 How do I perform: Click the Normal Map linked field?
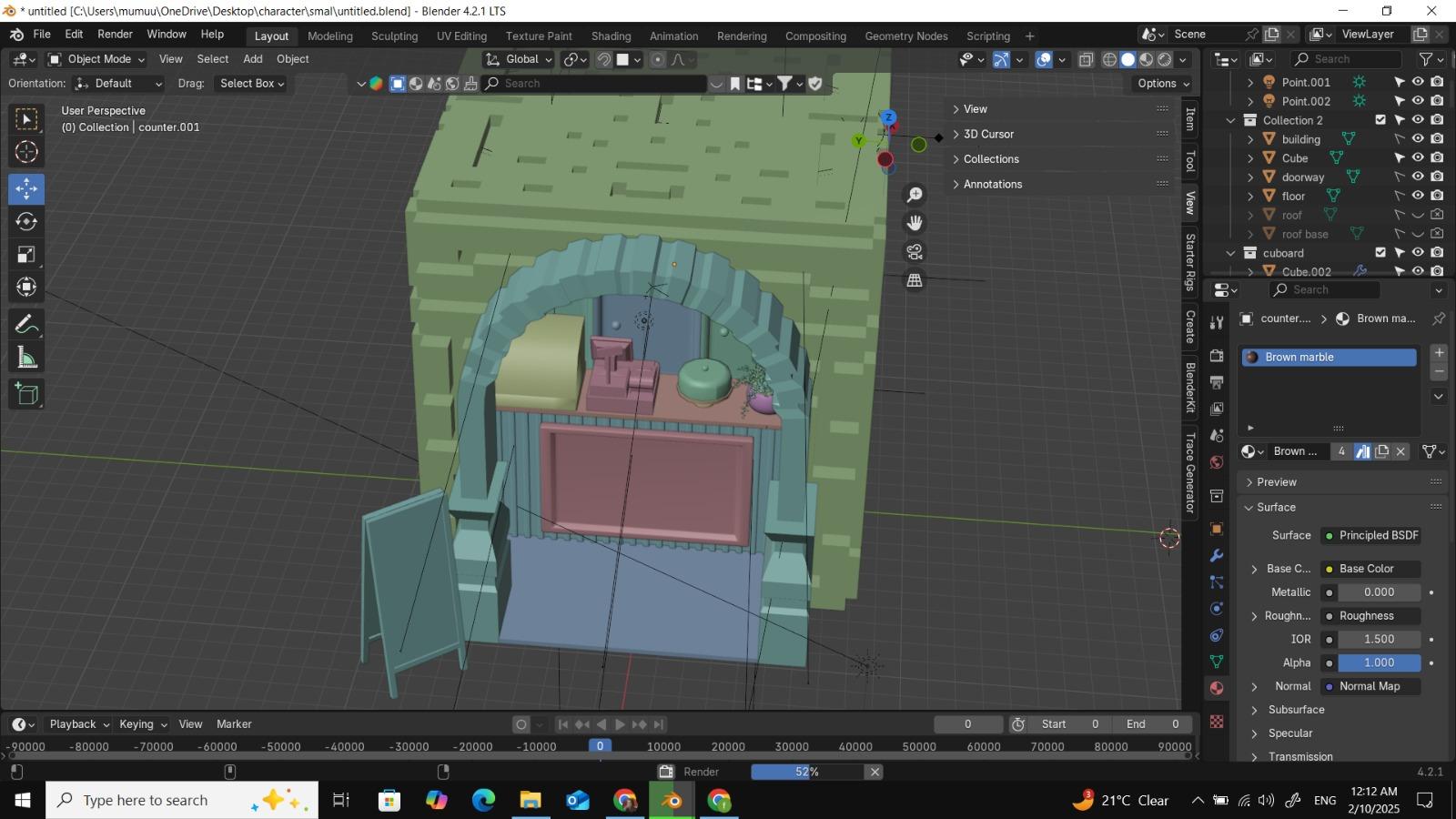pos(1370,687)
